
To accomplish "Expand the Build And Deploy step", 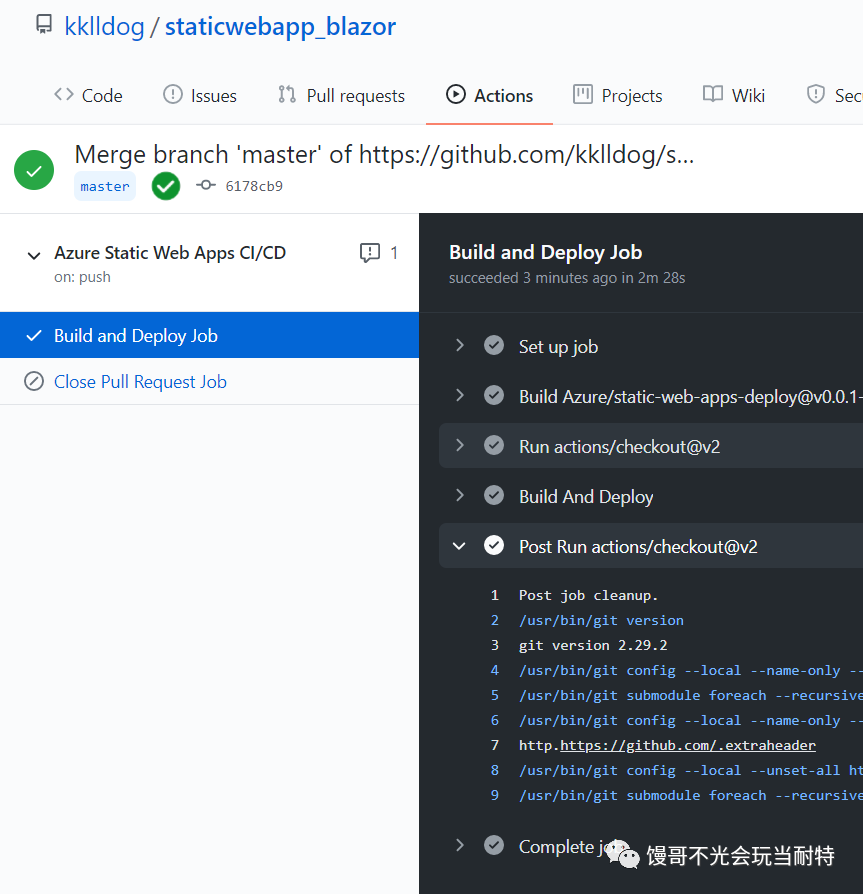I will (459, 495).
